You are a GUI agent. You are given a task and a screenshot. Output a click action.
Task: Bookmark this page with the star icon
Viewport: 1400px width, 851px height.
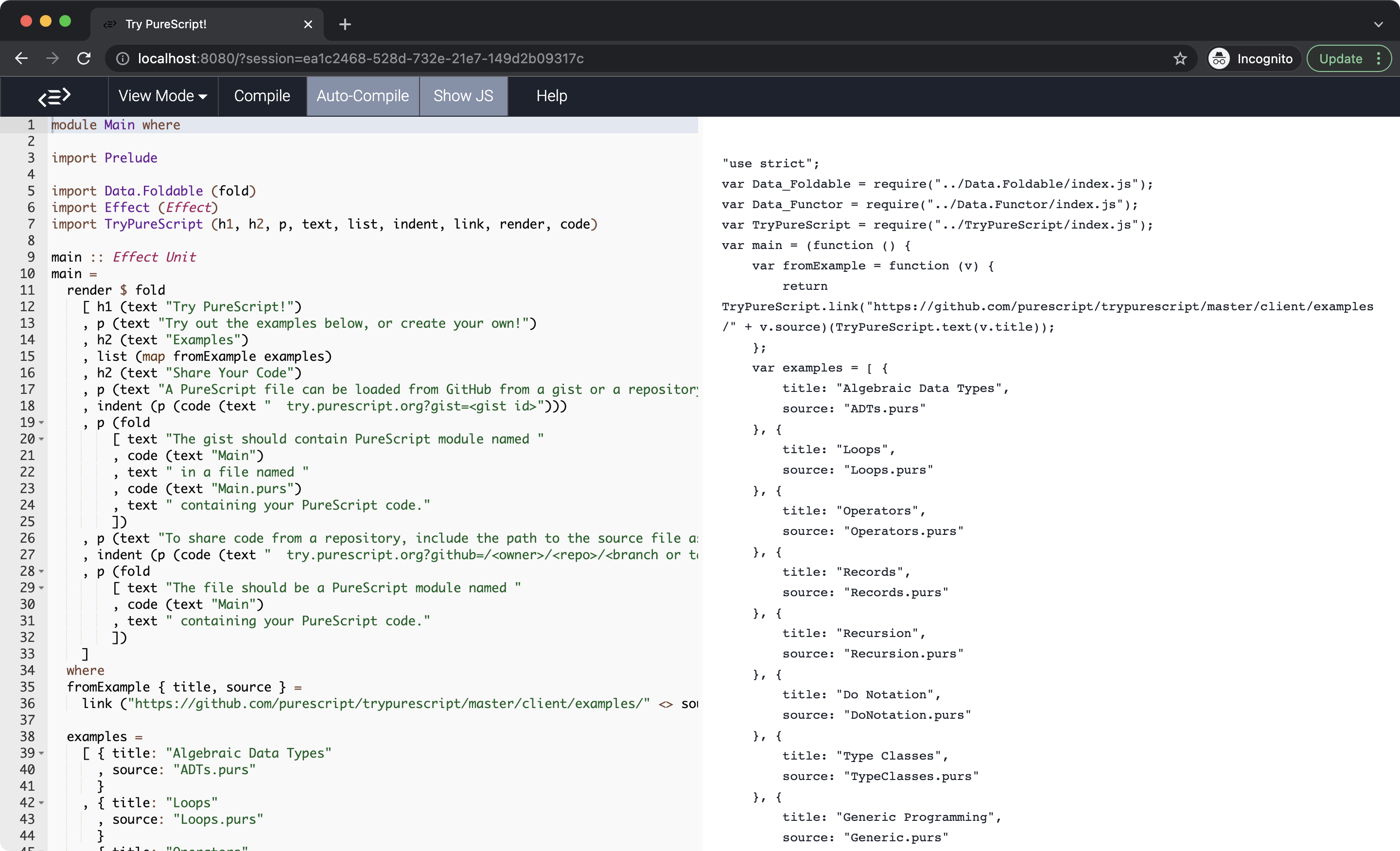1180,58
